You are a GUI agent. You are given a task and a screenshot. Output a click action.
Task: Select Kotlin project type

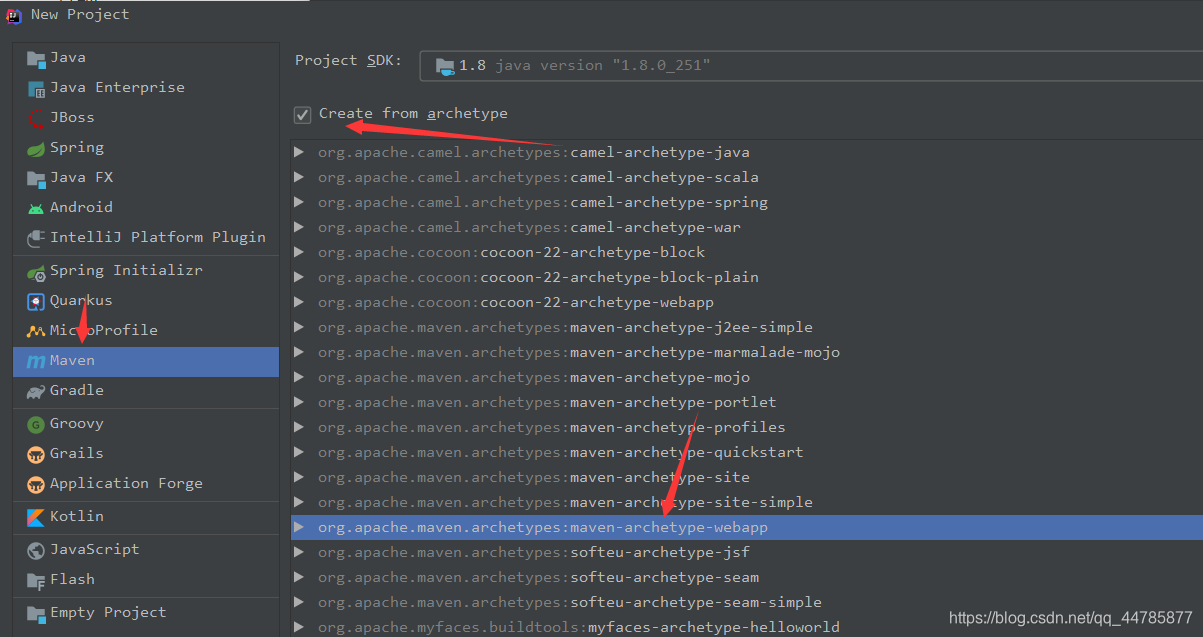click(x=146, y=517)
